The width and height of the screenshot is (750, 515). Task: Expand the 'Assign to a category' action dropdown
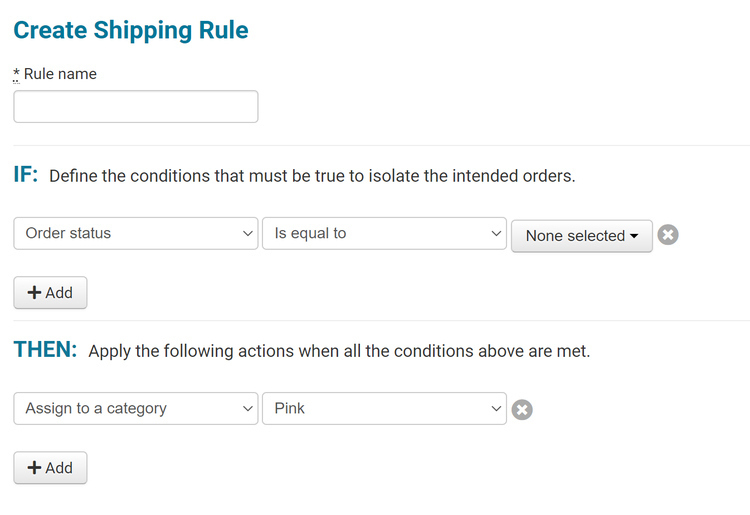click(x=135, y=409)
